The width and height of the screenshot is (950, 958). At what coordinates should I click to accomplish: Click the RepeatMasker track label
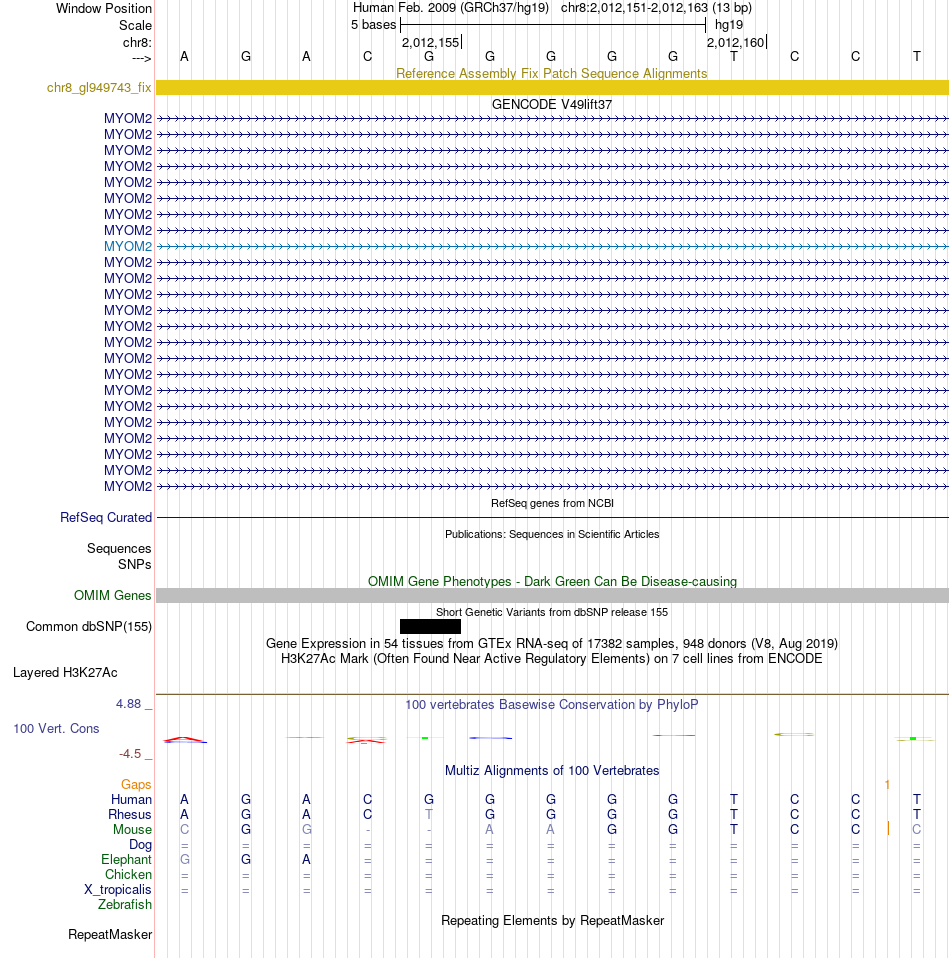pyautogui.click(x=110, y=935)
